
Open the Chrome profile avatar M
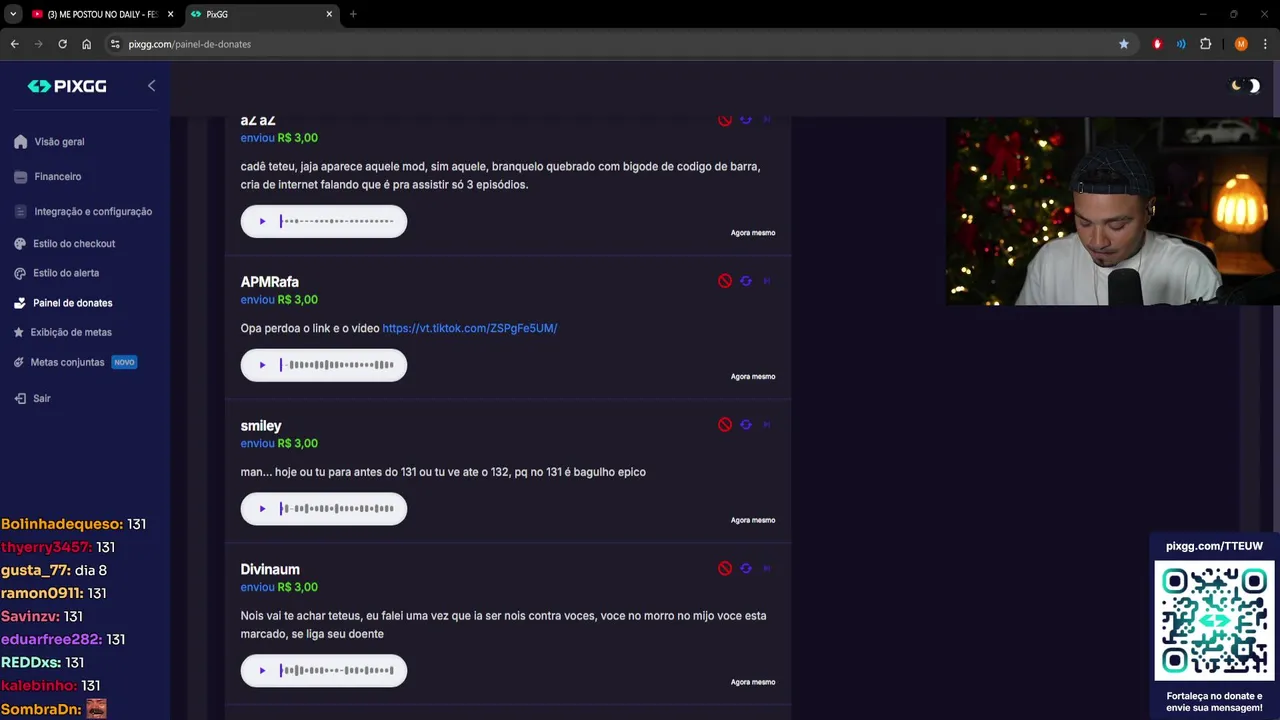pyautogui.click(x=1241, y=44)
